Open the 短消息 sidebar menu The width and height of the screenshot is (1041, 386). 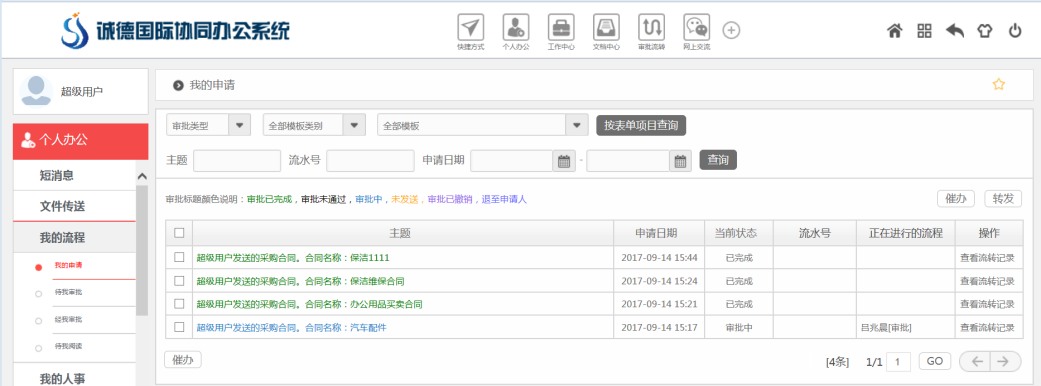point(74,176)
